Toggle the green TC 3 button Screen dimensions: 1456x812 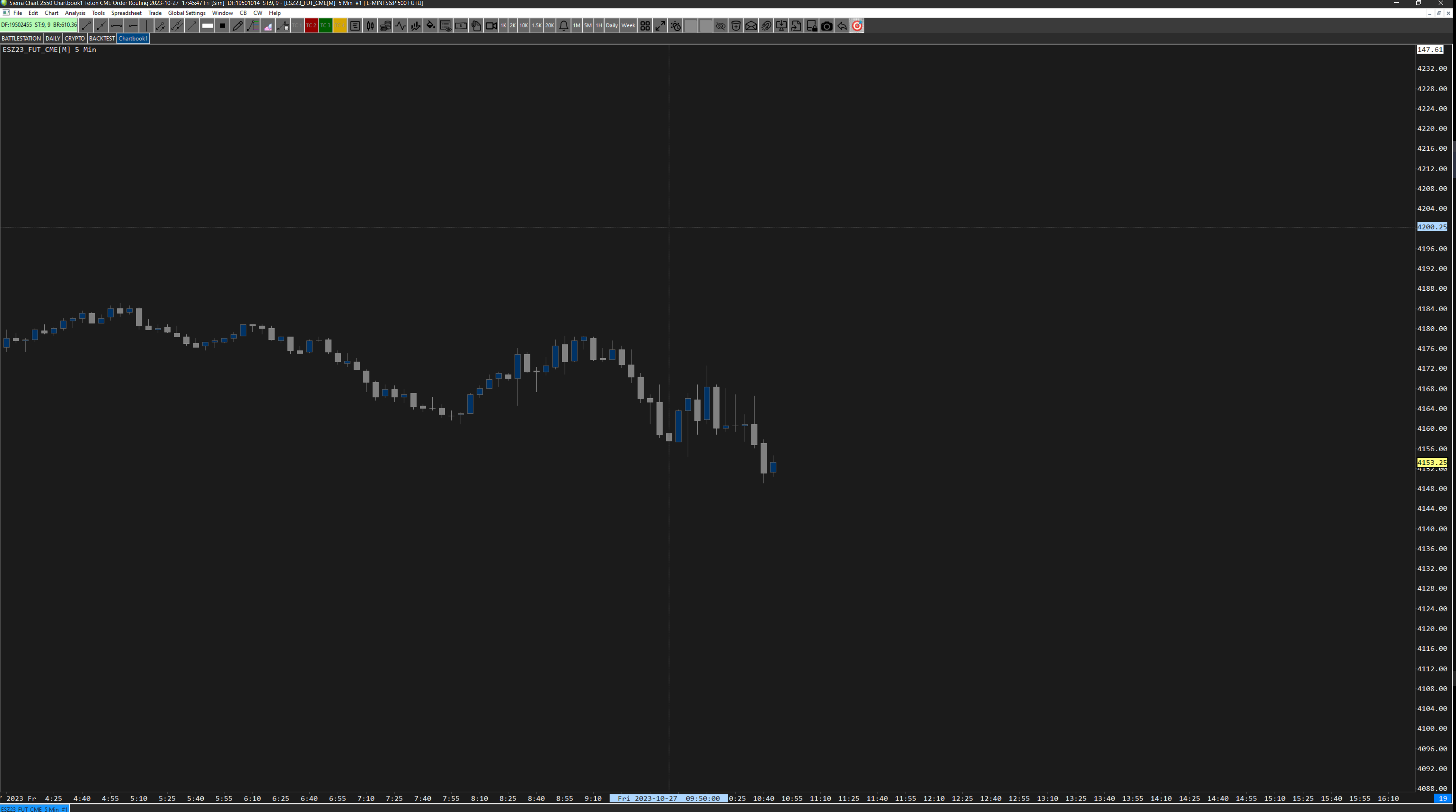pos(326,25)
